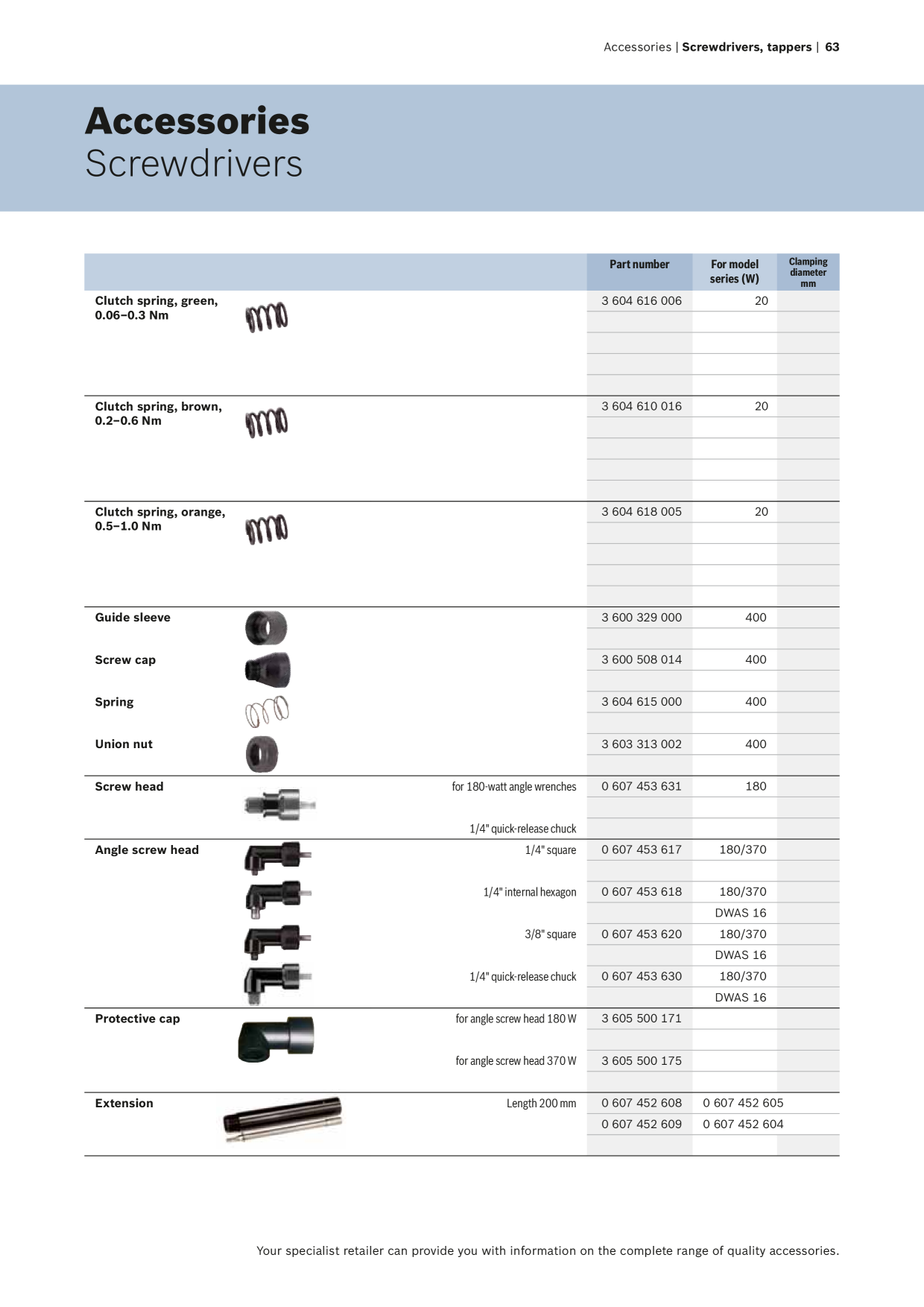Click the 'Screw cap' label
The image size is (924, 1307).
[125, 660]
